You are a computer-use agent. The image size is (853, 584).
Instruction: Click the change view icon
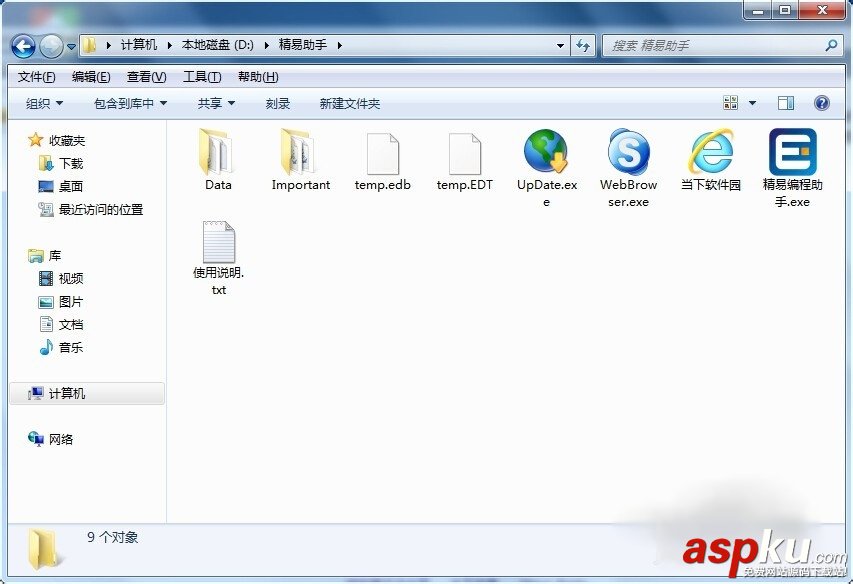730,103
